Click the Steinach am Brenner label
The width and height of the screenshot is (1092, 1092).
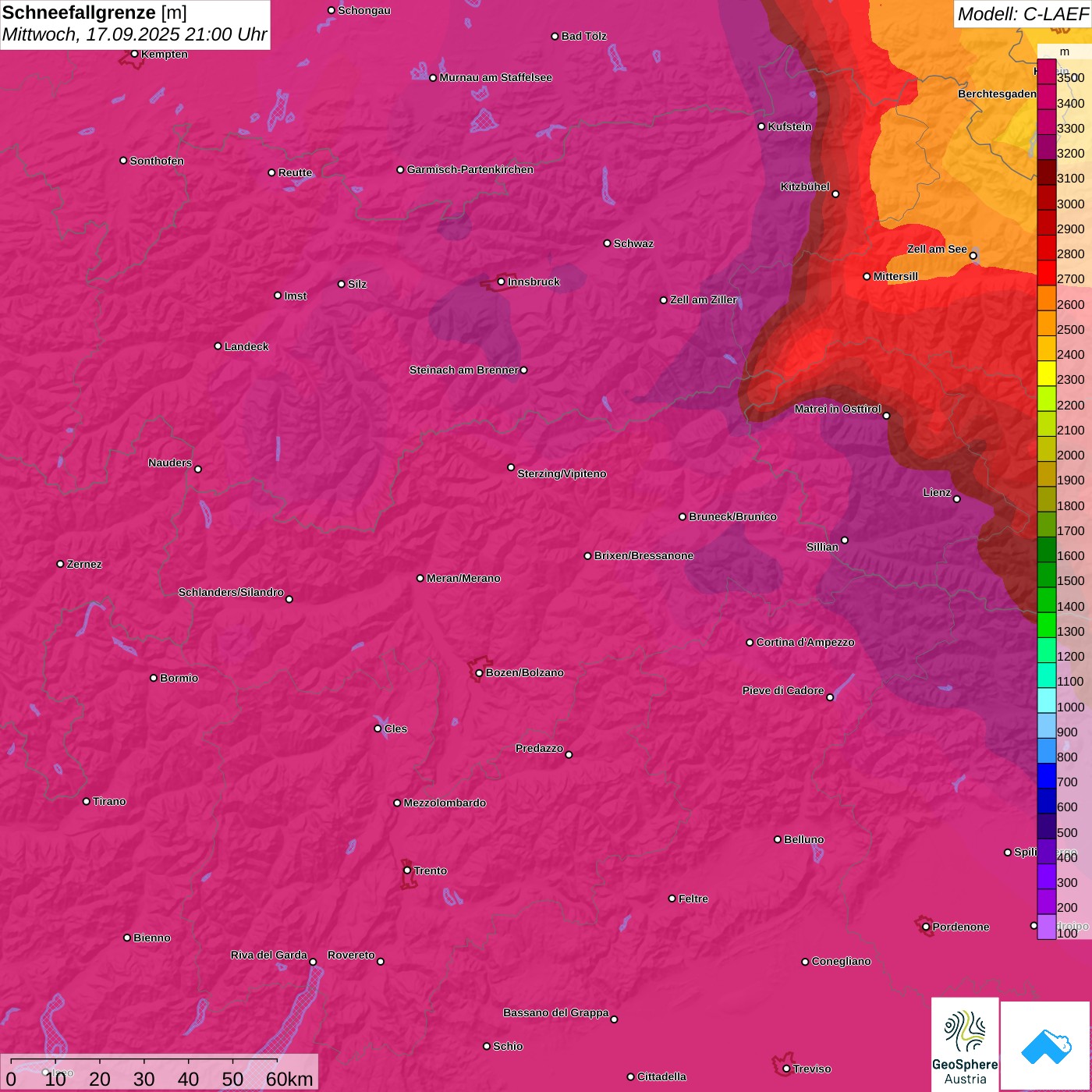464,370
